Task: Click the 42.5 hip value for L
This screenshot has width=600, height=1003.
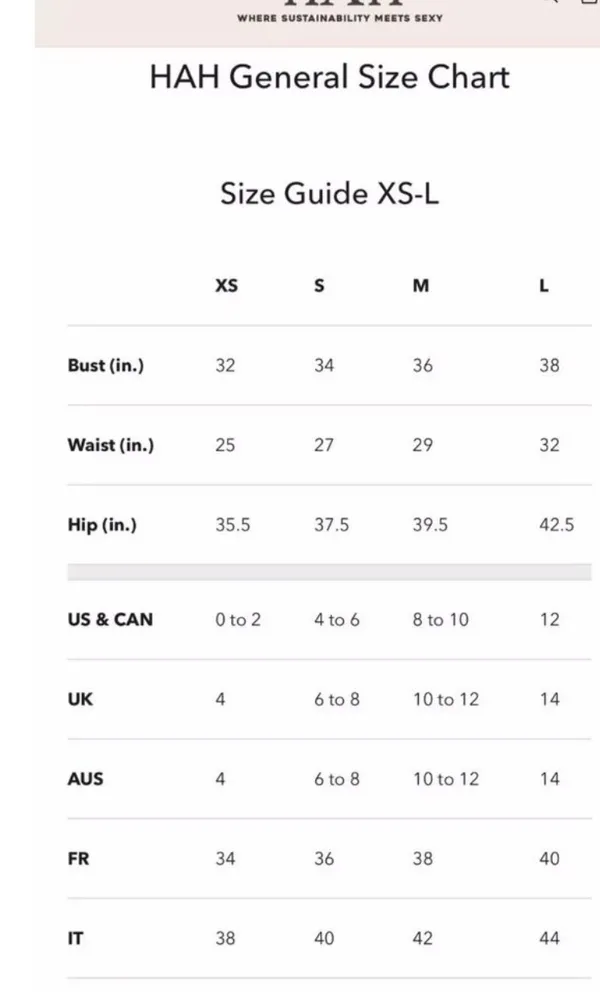Action: 557,525
